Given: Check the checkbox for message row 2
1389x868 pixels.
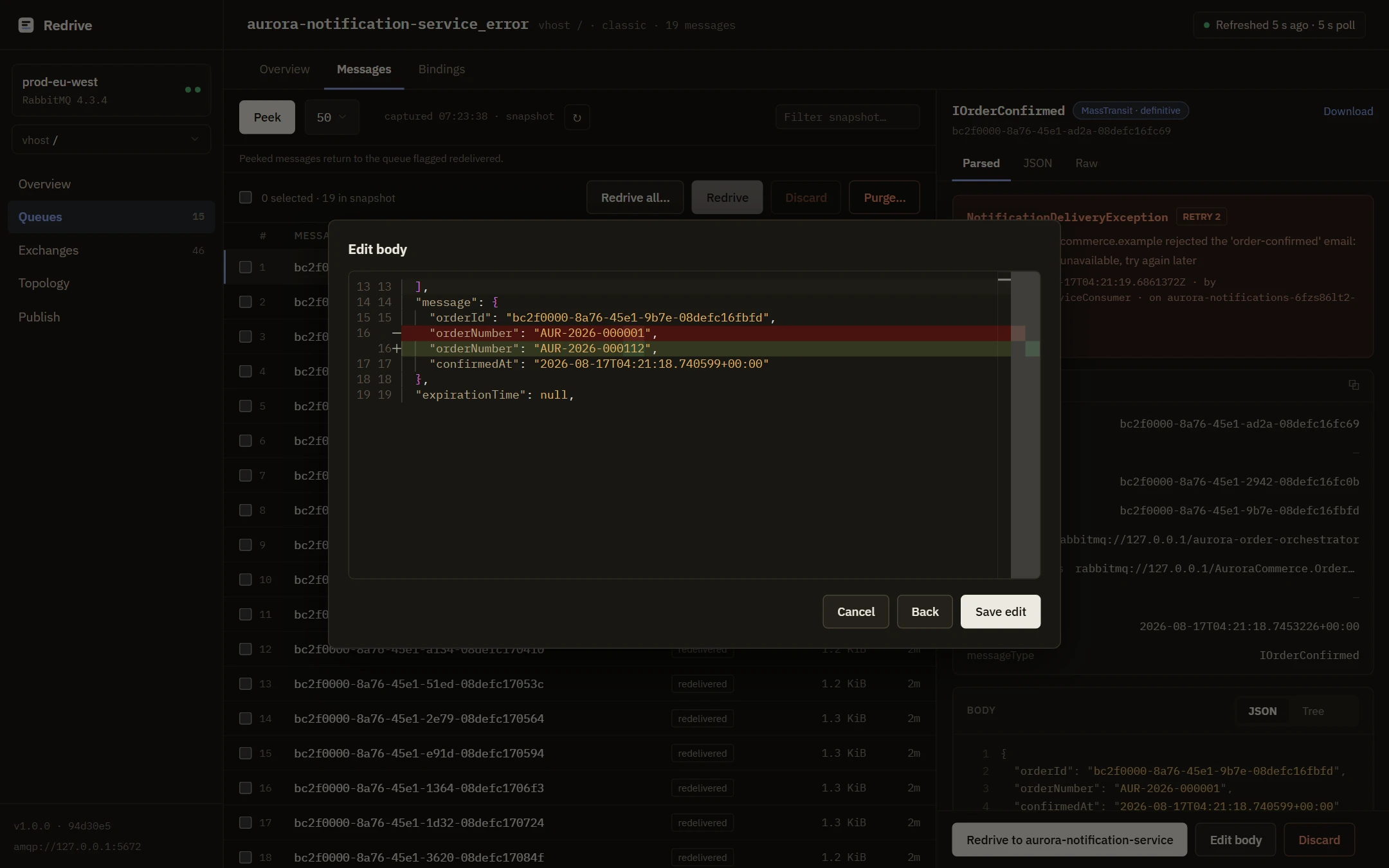Looking at the screenshot, I should click(246, 302).
